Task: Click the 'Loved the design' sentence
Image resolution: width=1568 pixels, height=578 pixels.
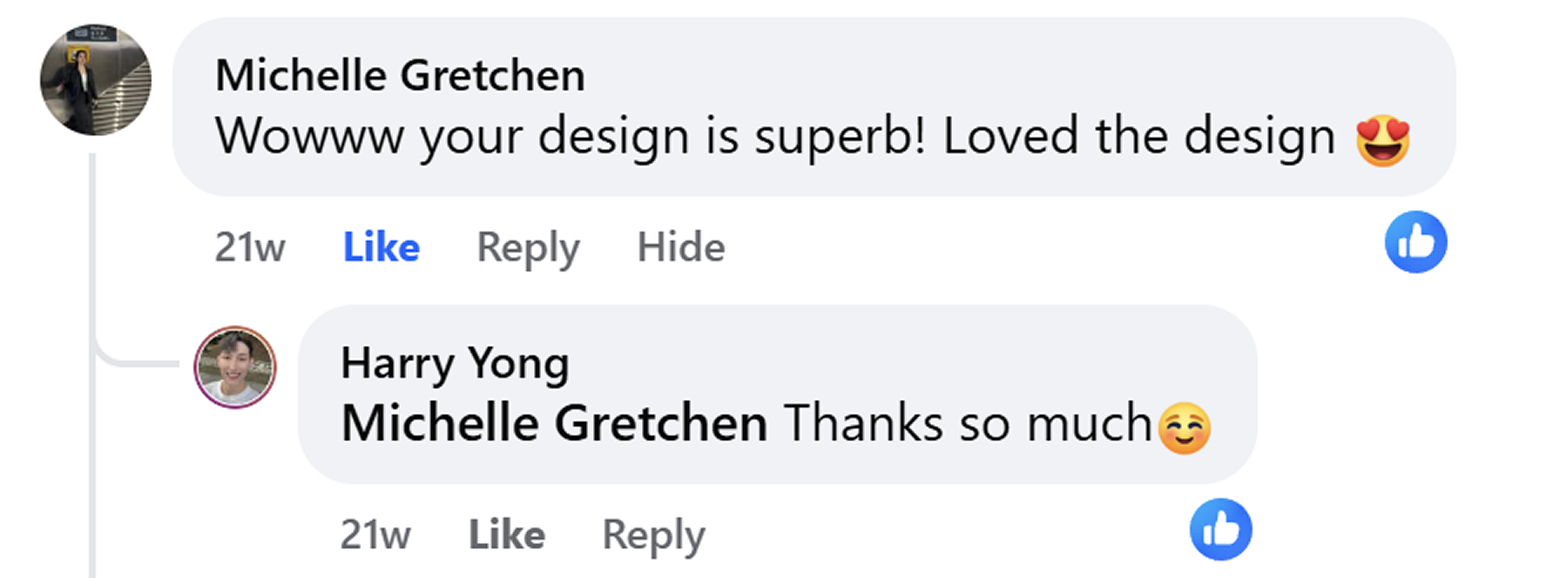Action: pos(1138,136)
